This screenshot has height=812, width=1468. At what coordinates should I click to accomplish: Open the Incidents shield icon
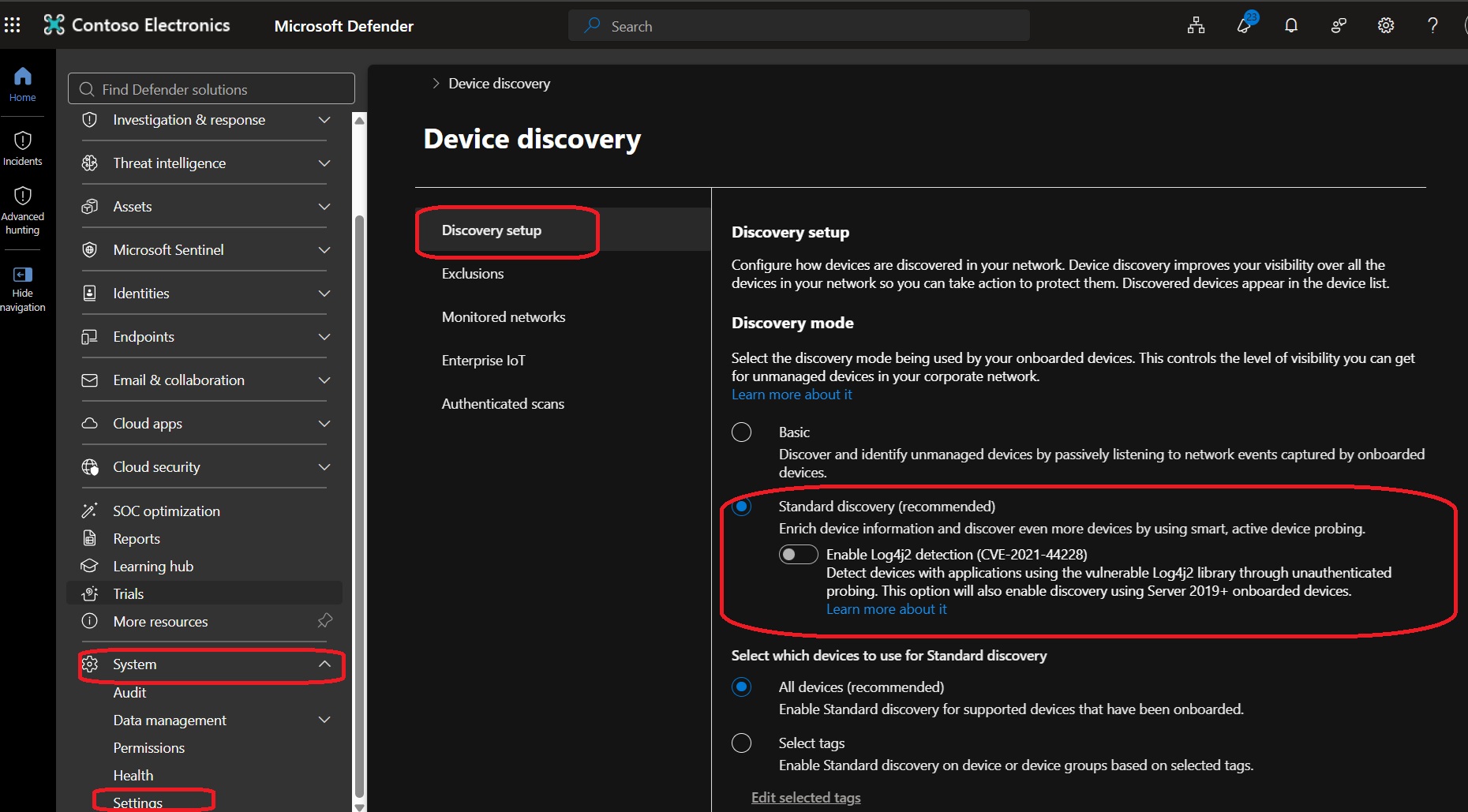(23, 140)
